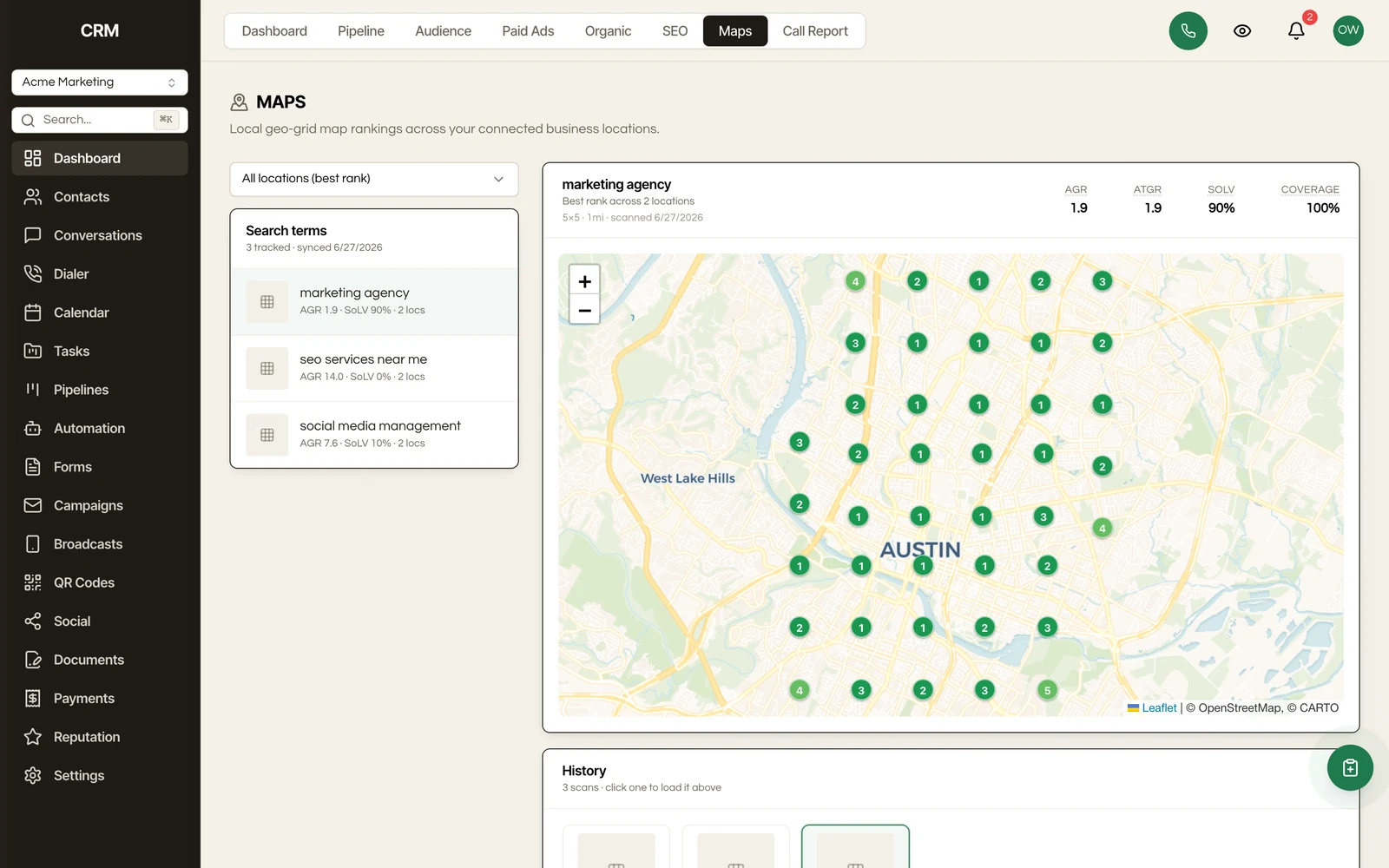The height and width of the screenshot is (868, 1389).
Task: Select the second history scan thumbnail
Action: 735,847
